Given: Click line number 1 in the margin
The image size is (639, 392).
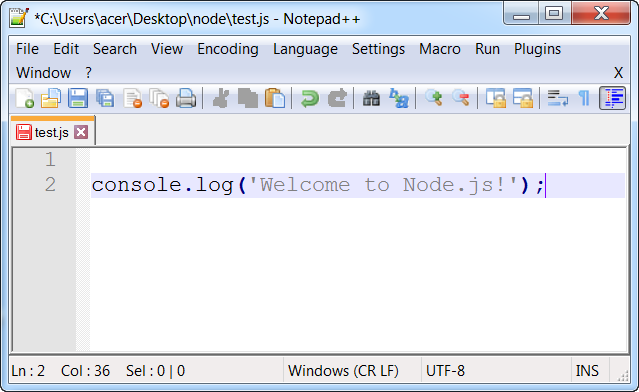Looking at the screenshot, I should [50, 159].
